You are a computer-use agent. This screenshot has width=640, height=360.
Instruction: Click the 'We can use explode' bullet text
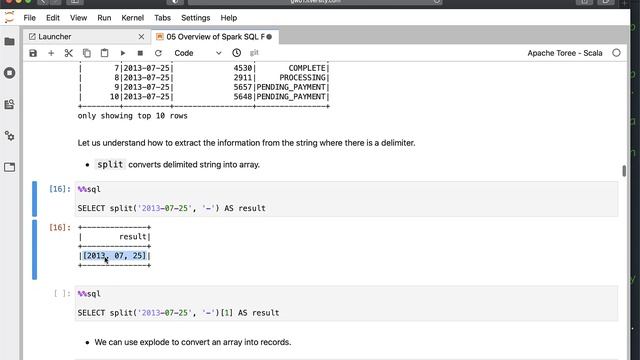pos(193,342)
